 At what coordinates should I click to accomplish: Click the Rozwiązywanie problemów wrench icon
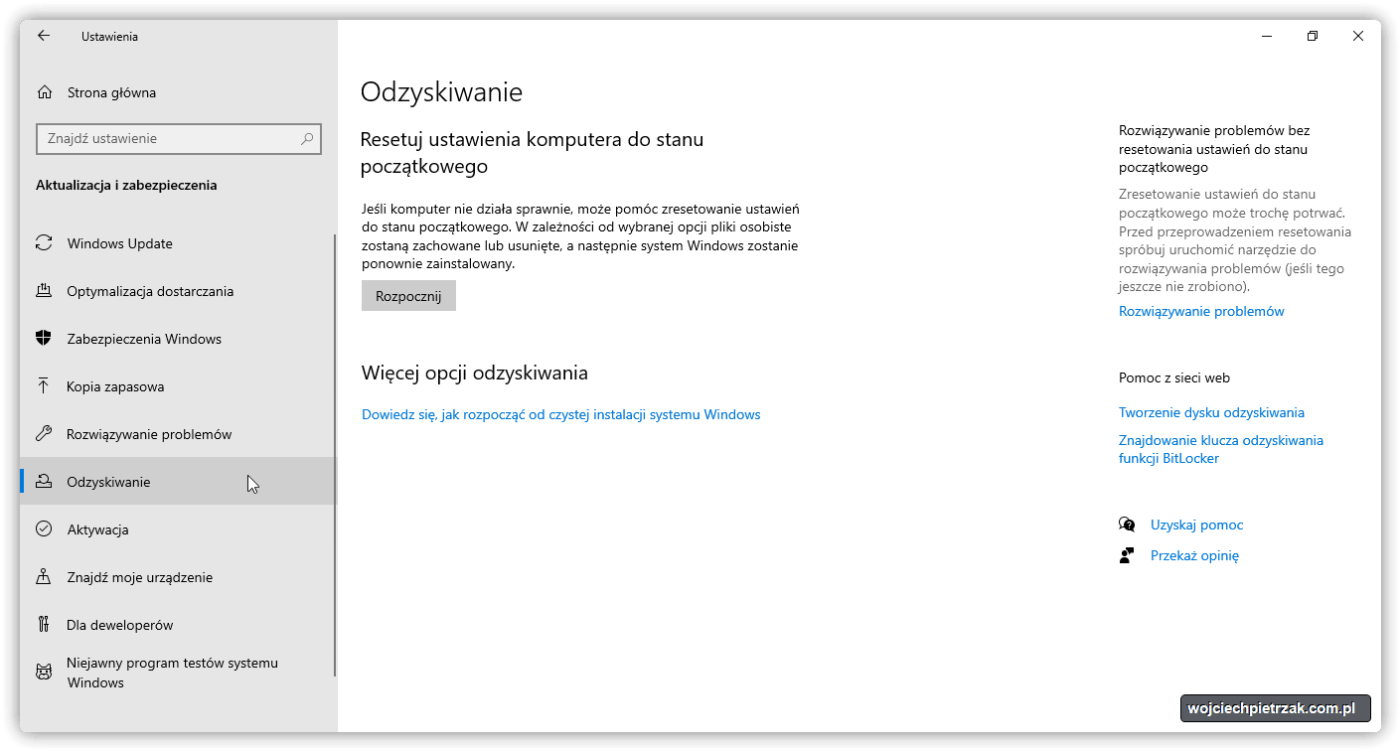click(x=44, y=434)
